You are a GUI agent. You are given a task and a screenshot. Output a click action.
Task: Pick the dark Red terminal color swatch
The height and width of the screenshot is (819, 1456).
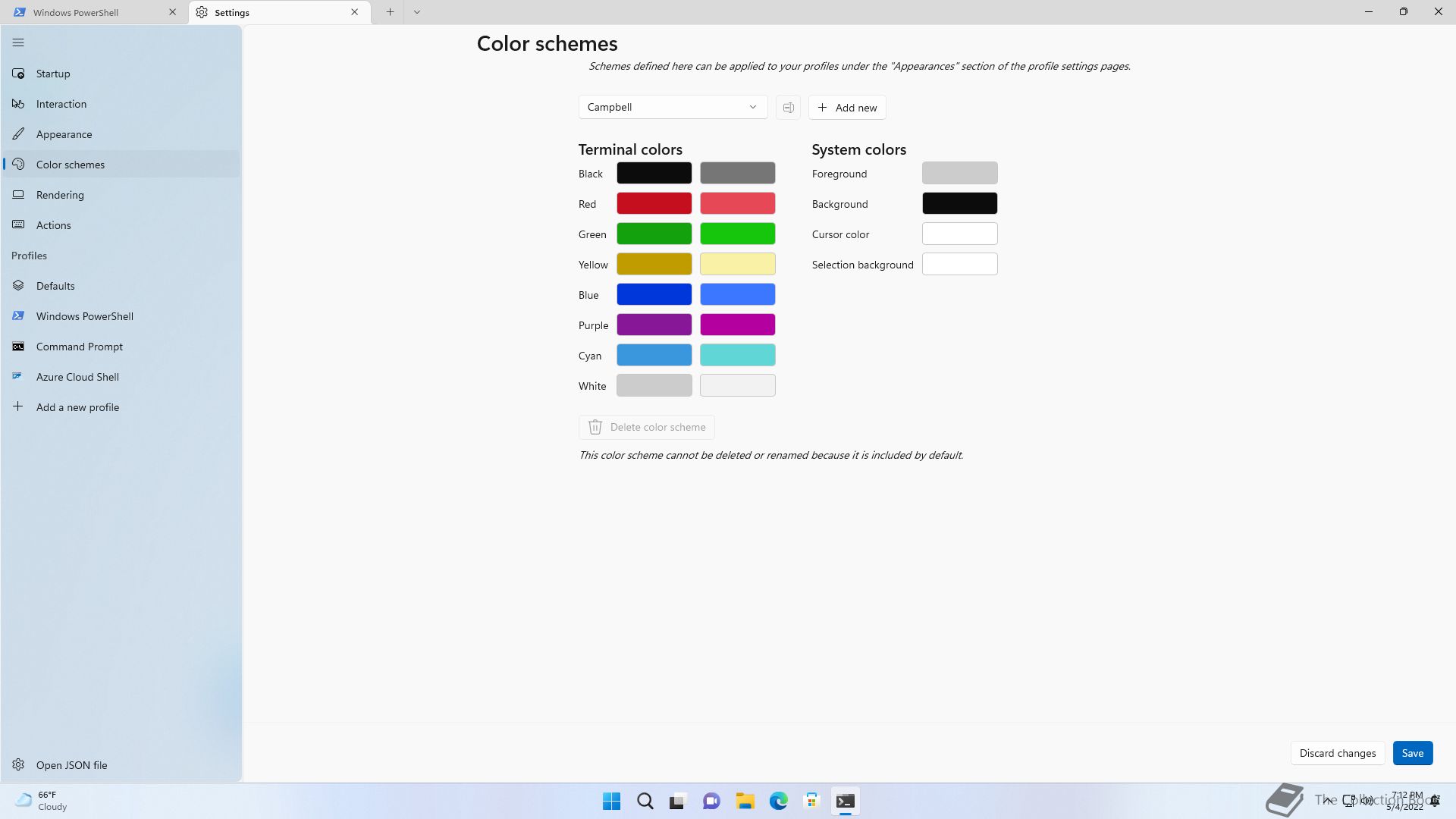pos(654,203)
